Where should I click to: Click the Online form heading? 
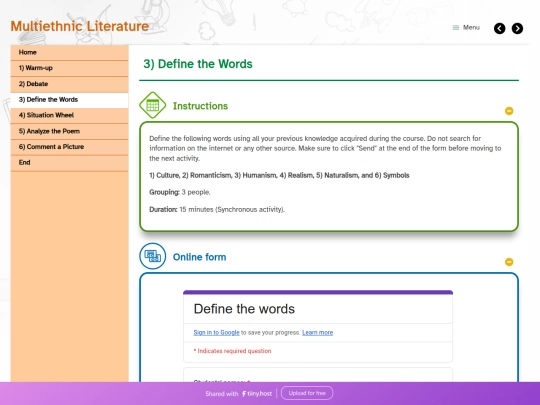(x=199, y=257)
